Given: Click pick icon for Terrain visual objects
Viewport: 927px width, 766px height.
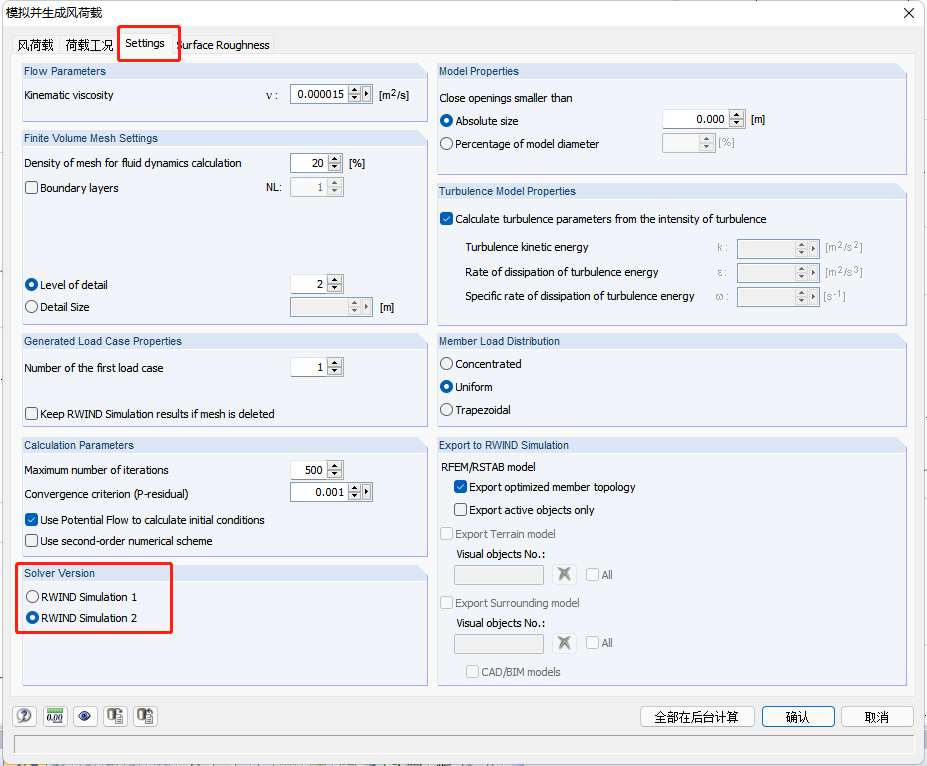Looking at the screenshot, I should tap(564, 574).
